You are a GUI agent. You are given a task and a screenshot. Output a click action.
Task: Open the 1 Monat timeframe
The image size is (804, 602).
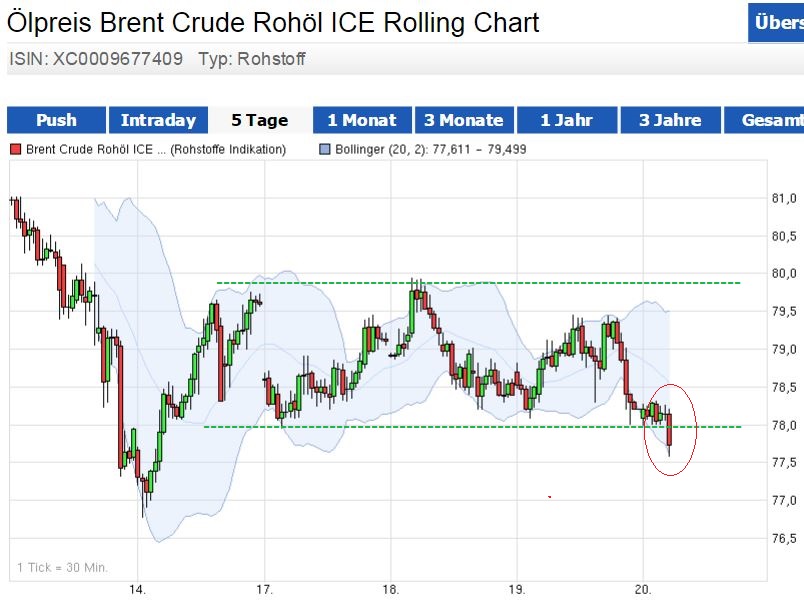point(361,120)
